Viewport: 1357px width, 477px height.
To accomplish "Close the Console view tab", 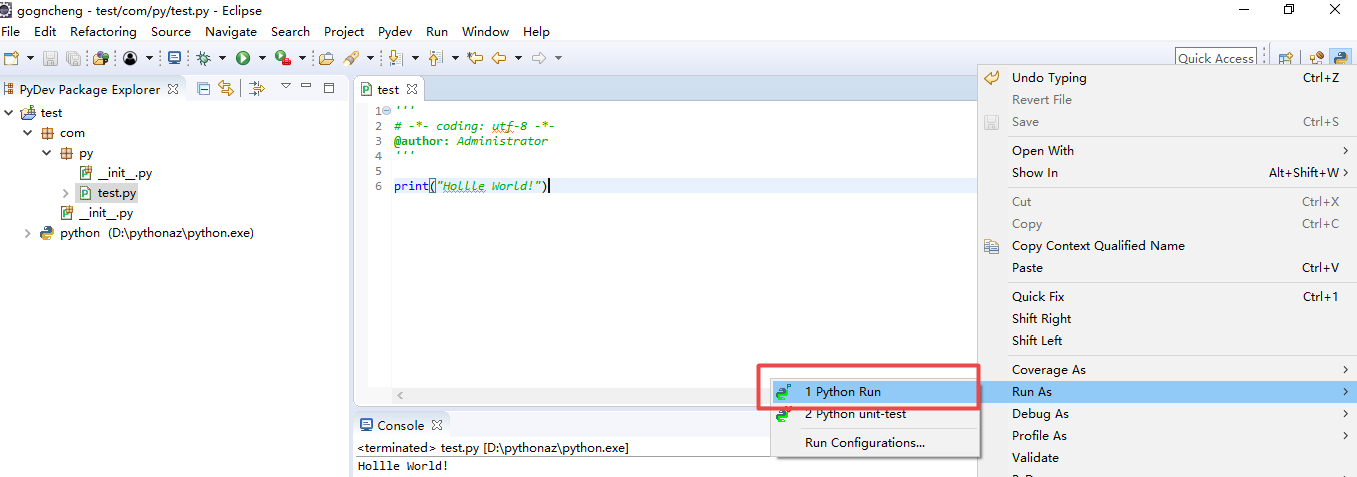I will click(x=435, y=425).
